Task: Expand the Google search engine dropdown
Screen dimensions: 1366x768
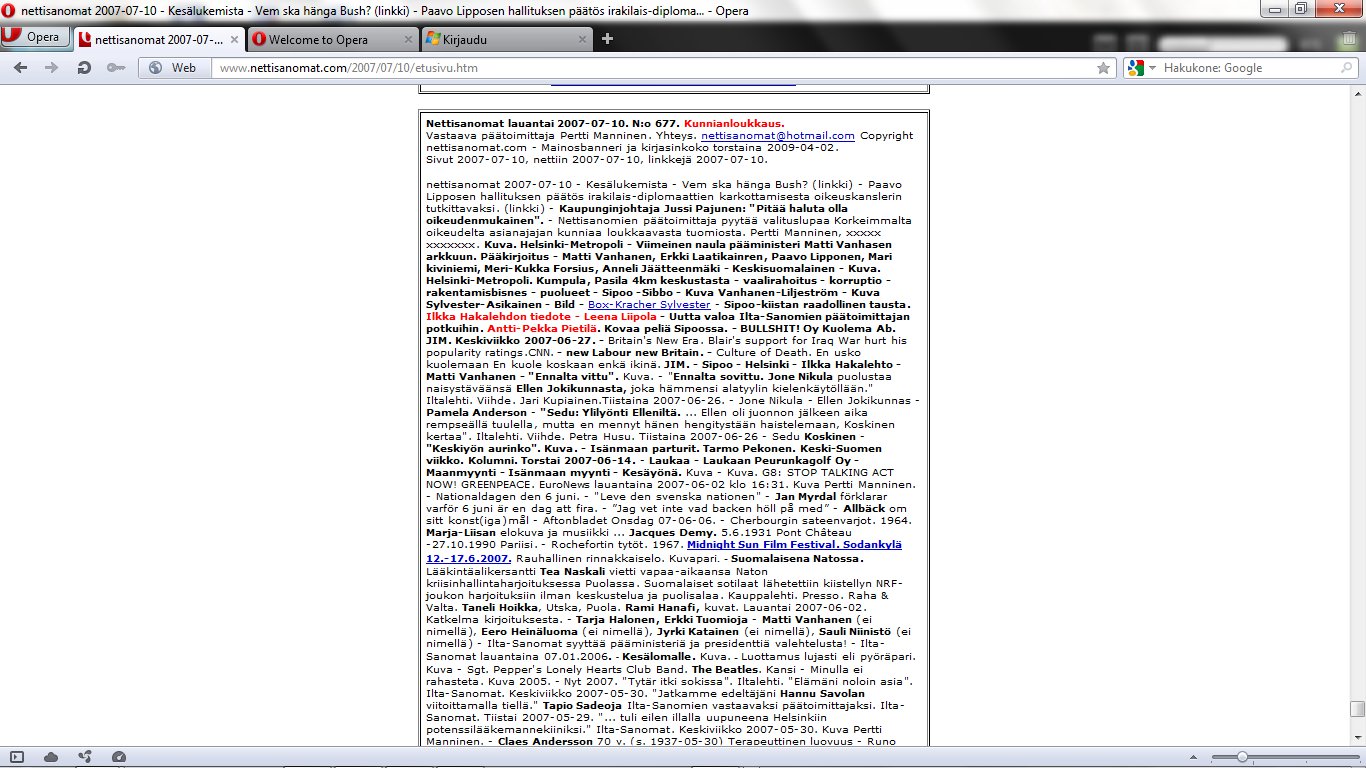Action: 1142,68
